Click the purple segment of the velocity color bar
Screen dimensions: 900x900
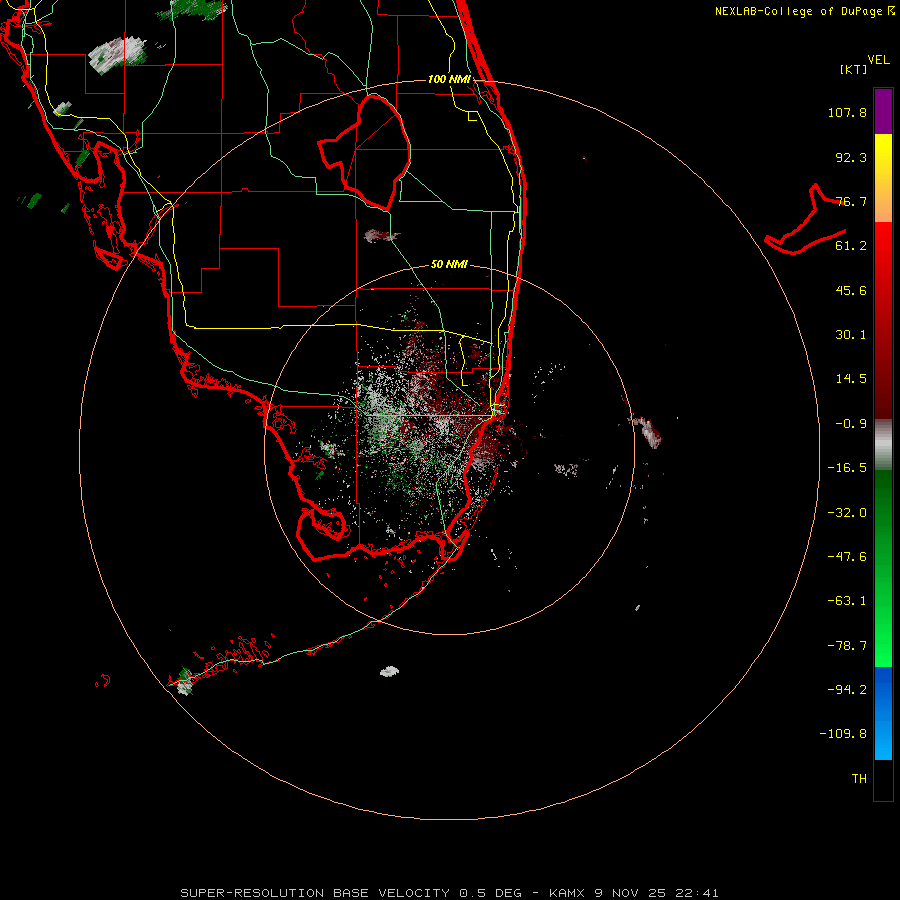pyautogui.click(x=883, y=111)
